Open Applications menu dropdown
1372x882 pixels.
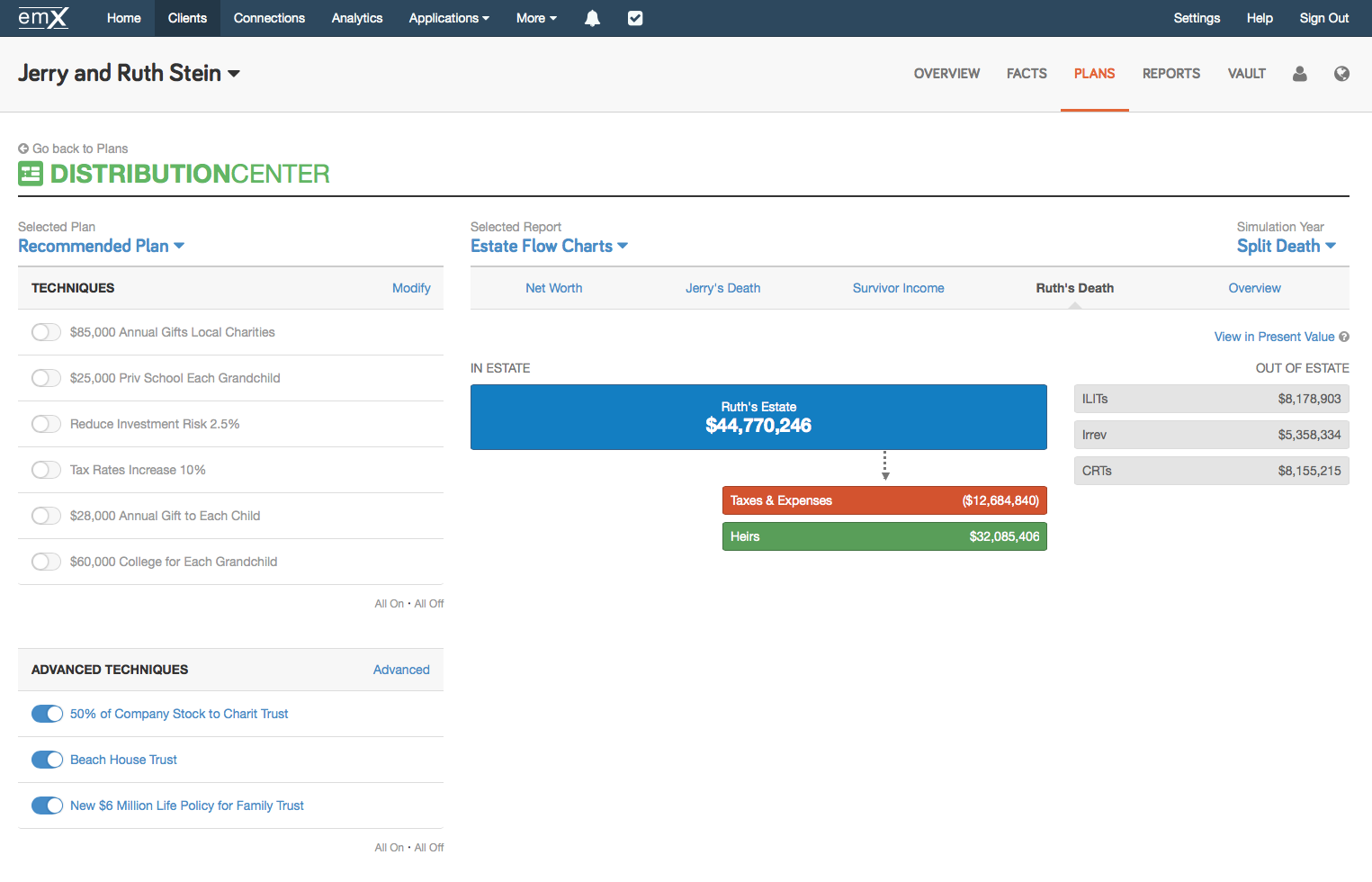tap(449, 18)
